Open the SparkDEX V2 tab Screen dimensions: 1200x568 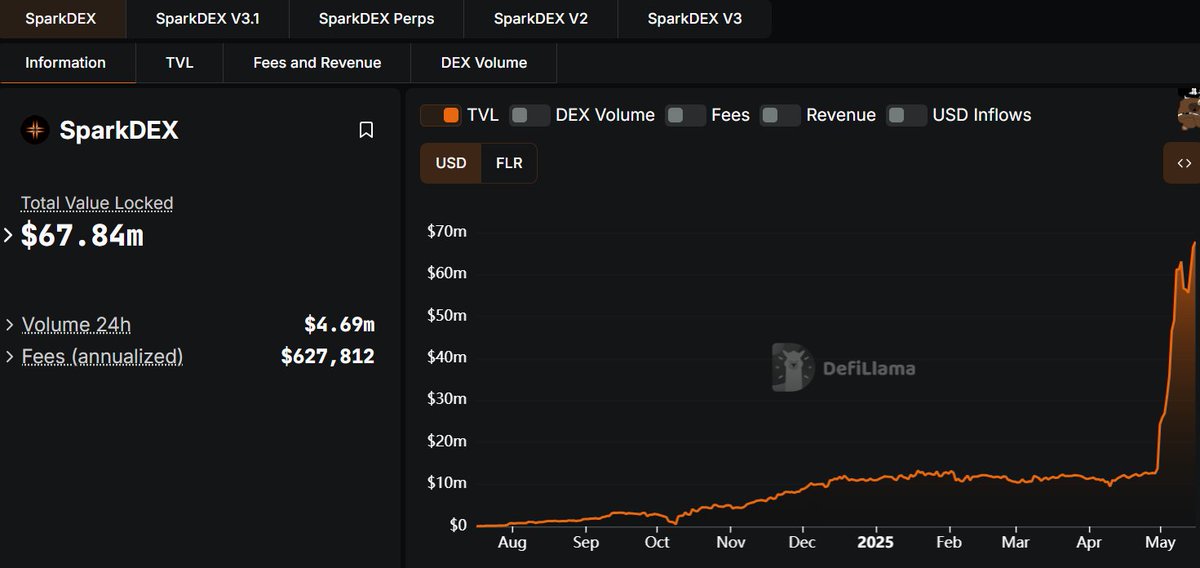click(x=541, y=19)
